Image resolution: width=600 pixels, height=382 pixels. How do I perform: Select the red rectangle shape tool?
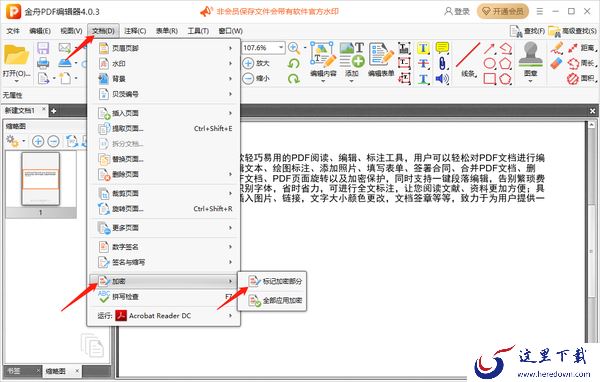[489, 78]
